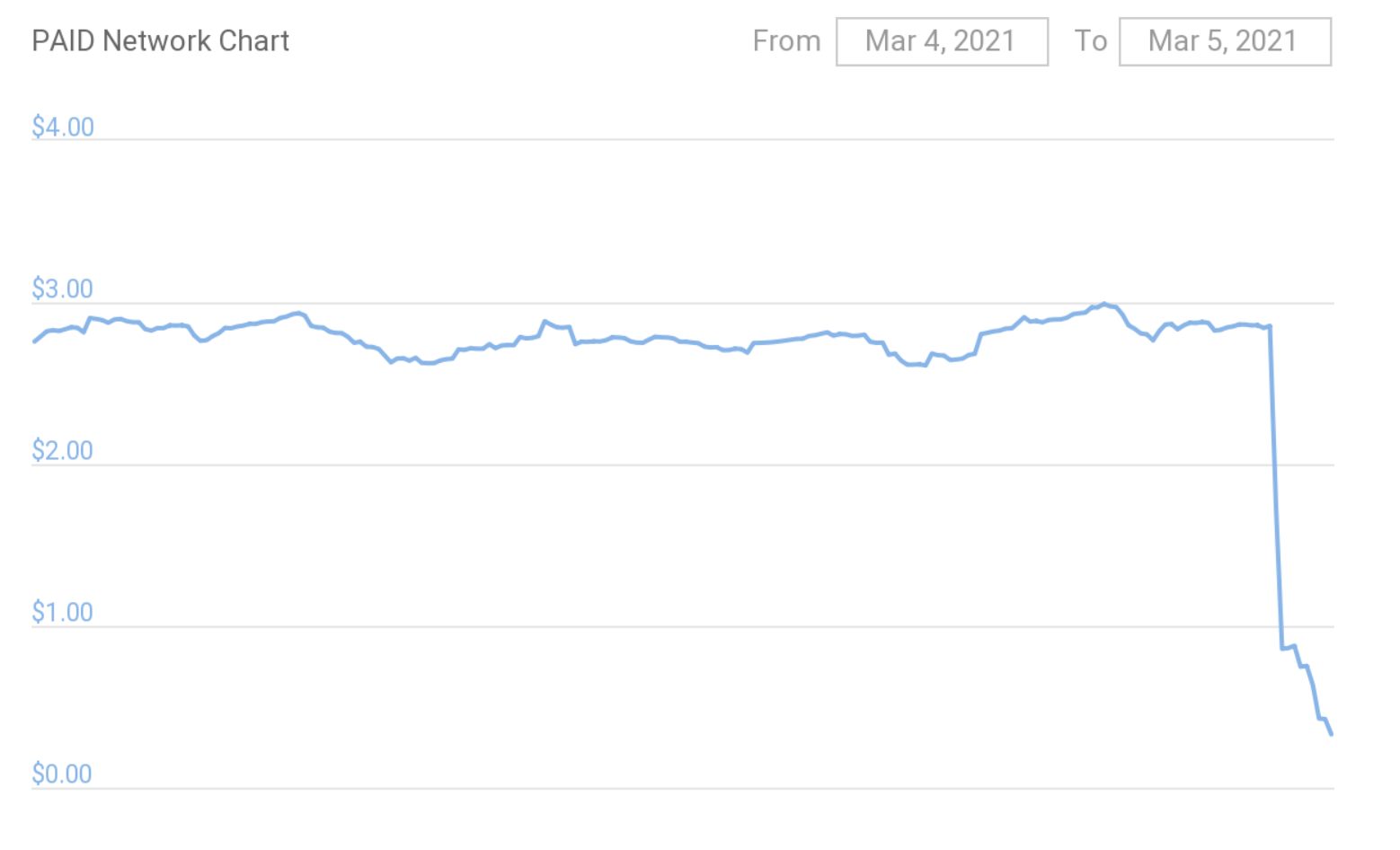1400x850 pixels.
Task: Select the $1.00 axis label
Action: click(62, 612)
